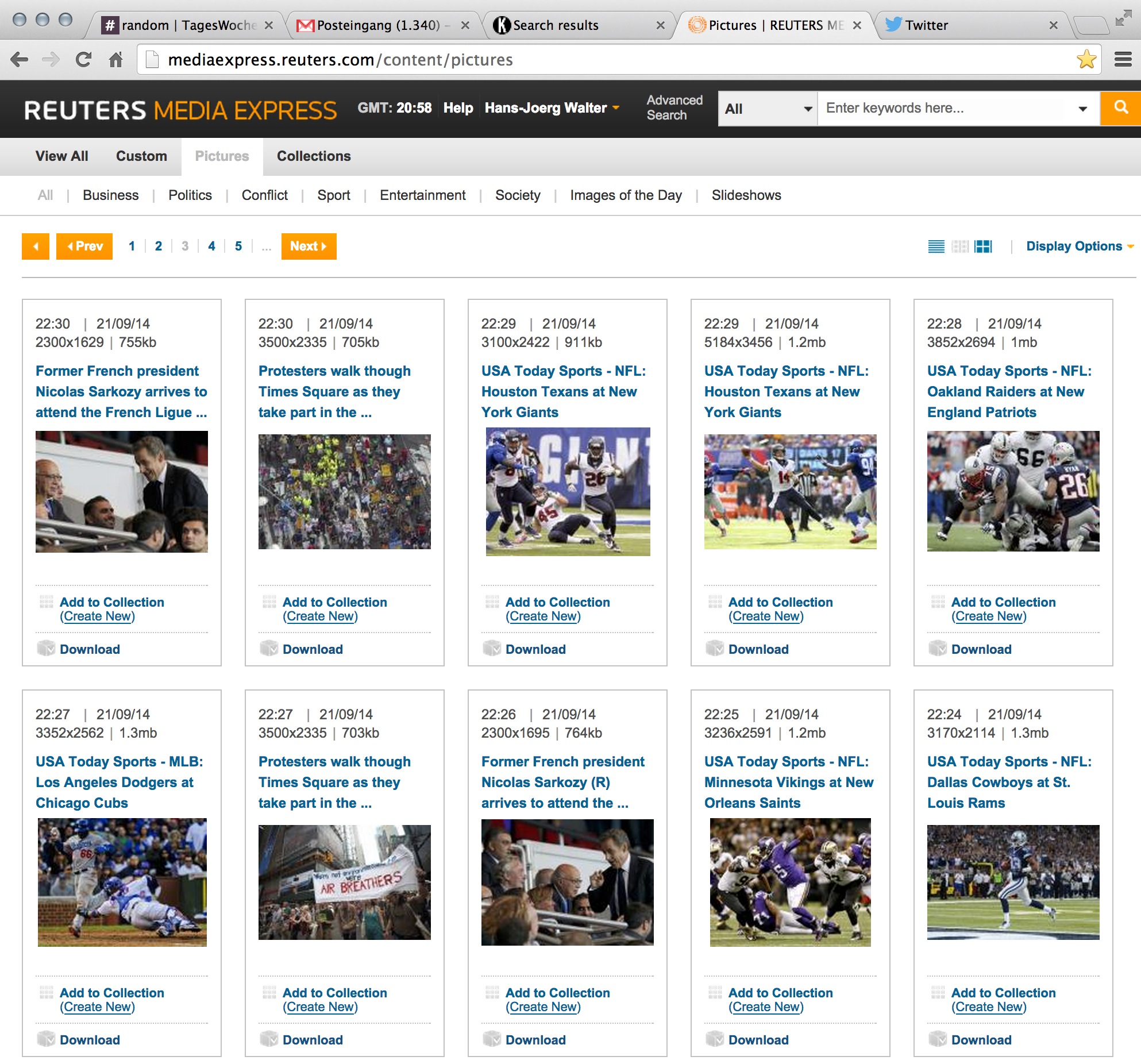Filter pictures by Entertainment
The height and width of the screenshot is (1064, 1141).
423,195
